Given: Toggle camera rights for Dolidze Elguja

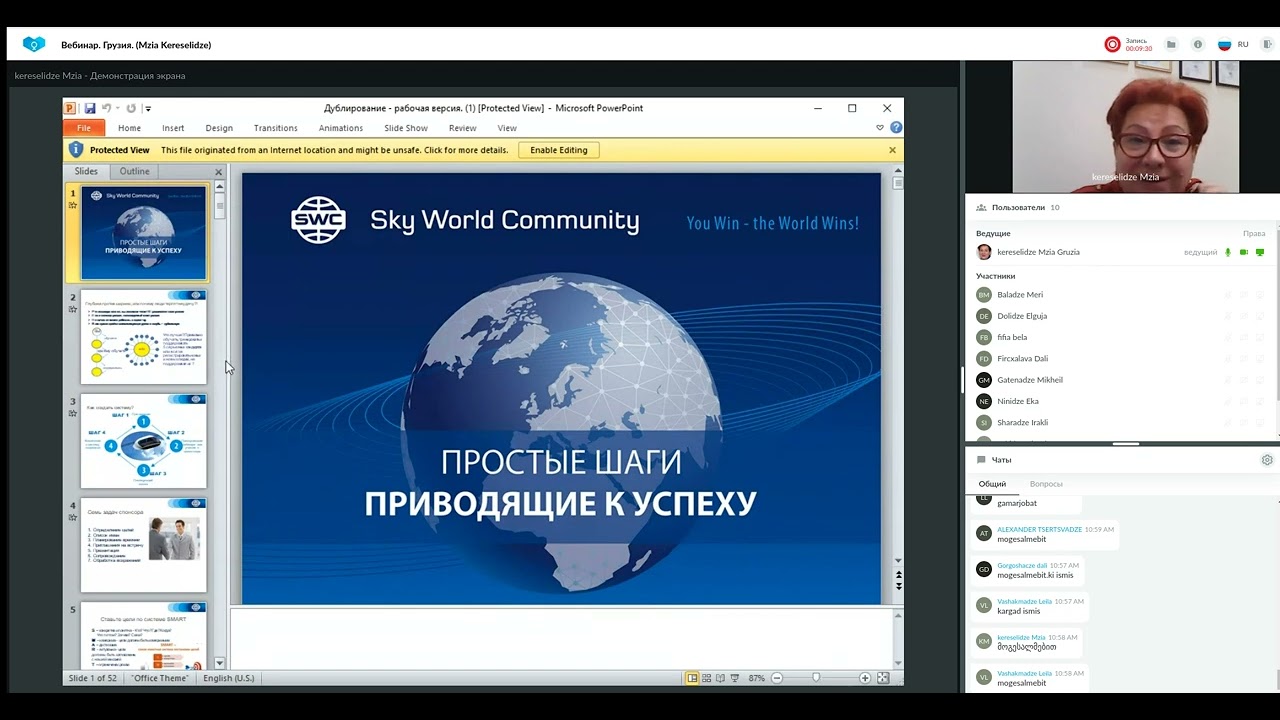Looking at the screenshot, I should coord(1244,316).
